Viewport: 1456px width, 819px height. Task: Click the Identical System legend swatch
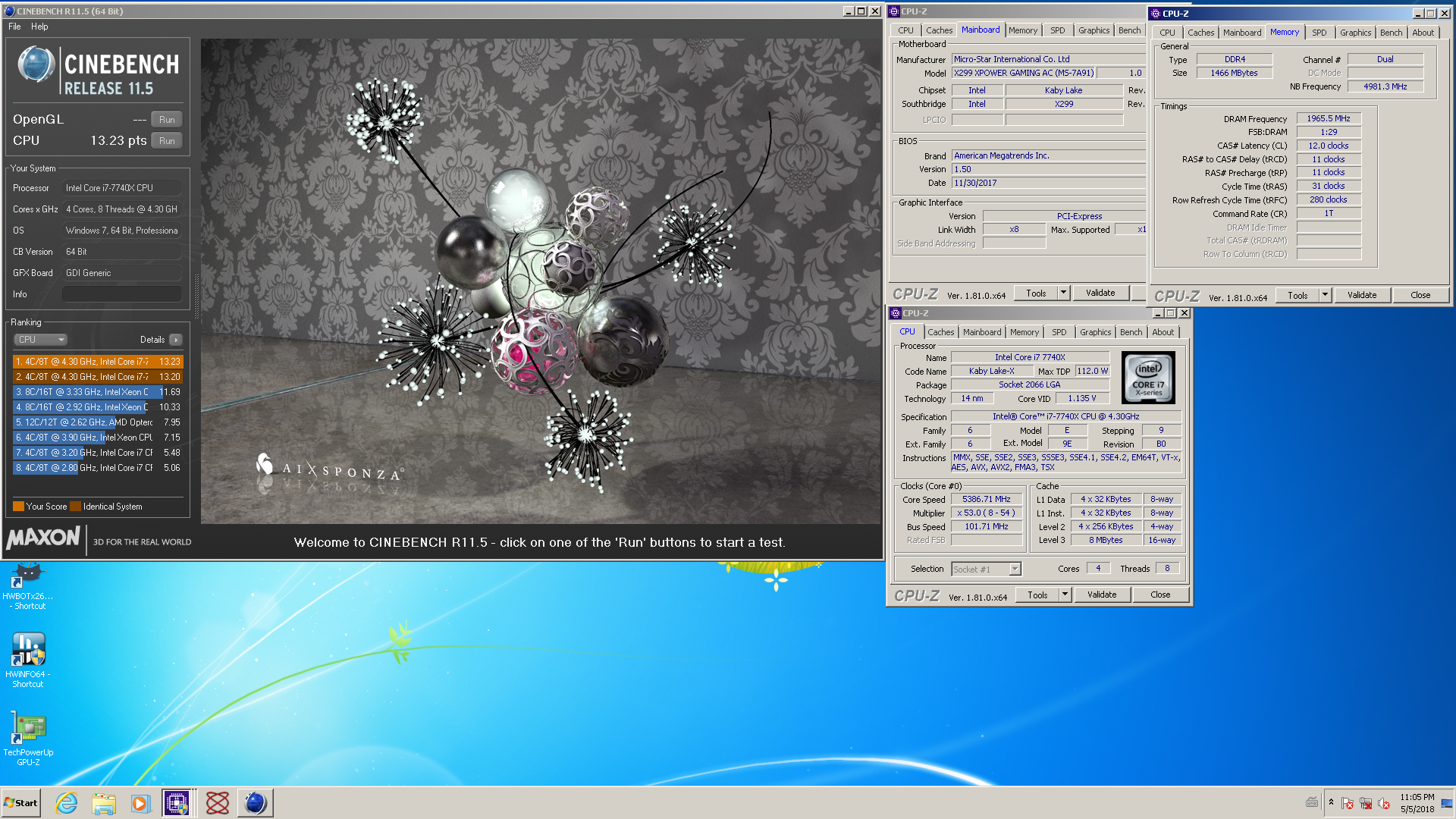click(75, 507)
